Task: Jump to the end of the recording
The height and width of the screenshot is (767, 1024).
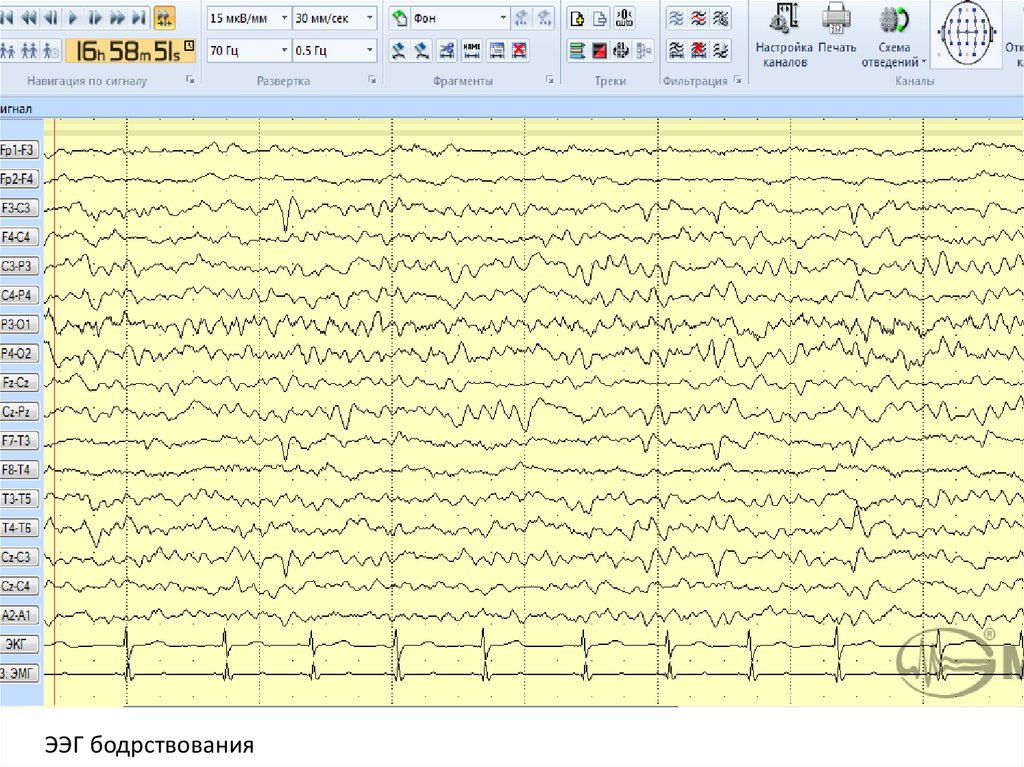Action: [x=139, y=17]
